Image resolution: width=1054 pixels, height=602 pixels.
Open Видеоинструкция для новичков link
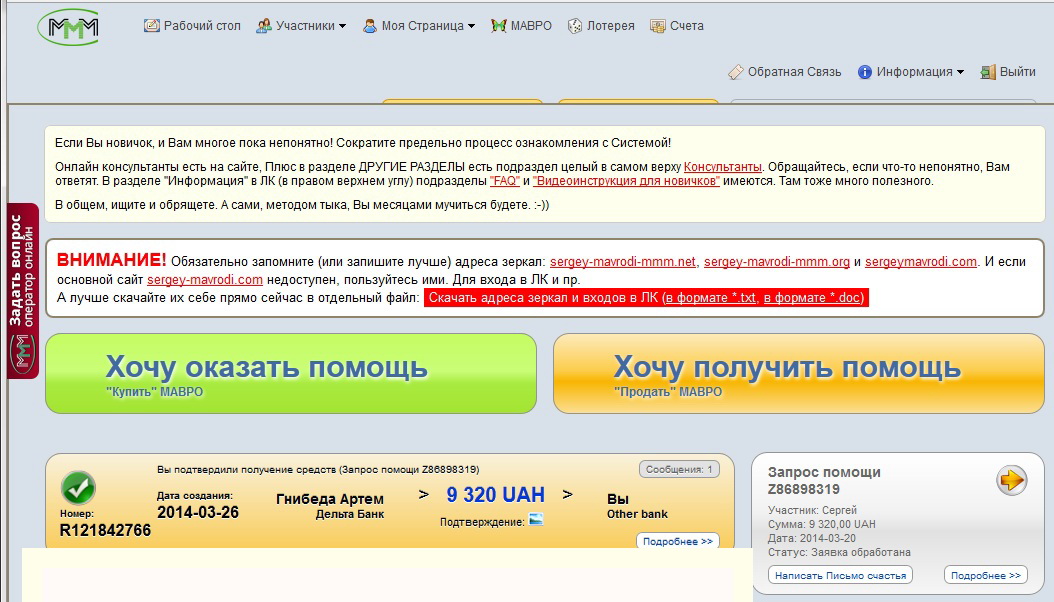click(x=626, y=181)
